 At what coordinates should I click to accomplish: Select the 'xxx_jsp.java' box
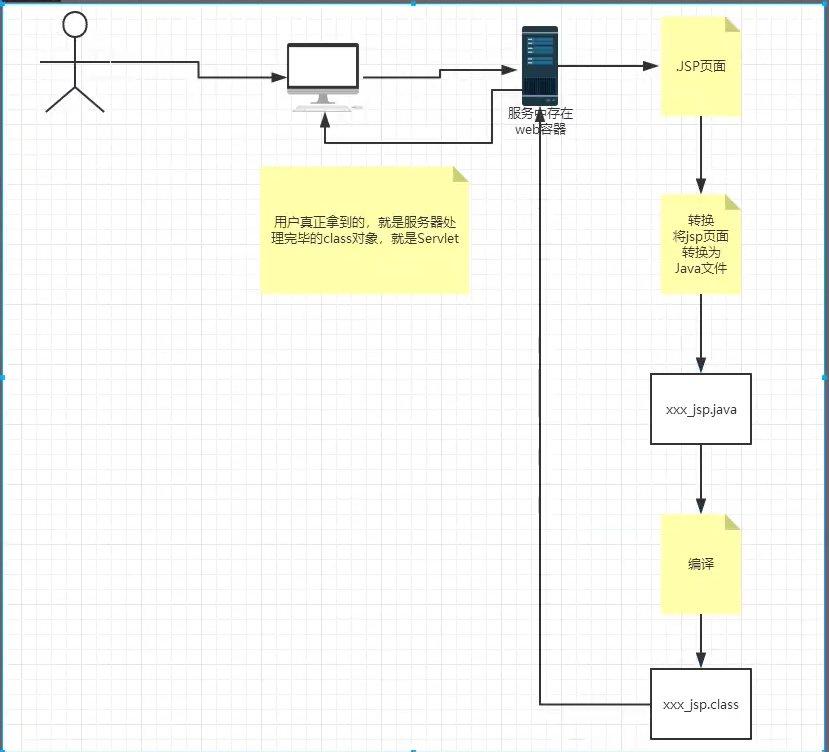[701, 409]
